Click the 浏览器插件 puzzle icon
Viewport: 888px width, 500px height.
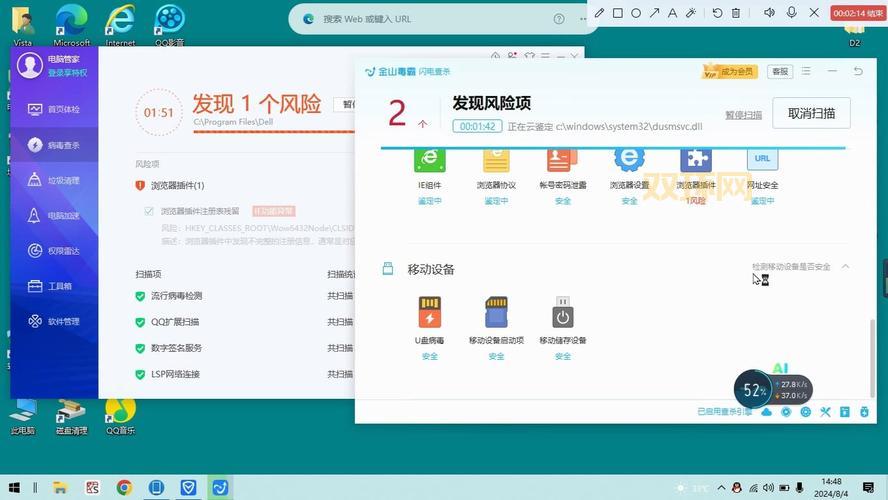coord(696,160)
